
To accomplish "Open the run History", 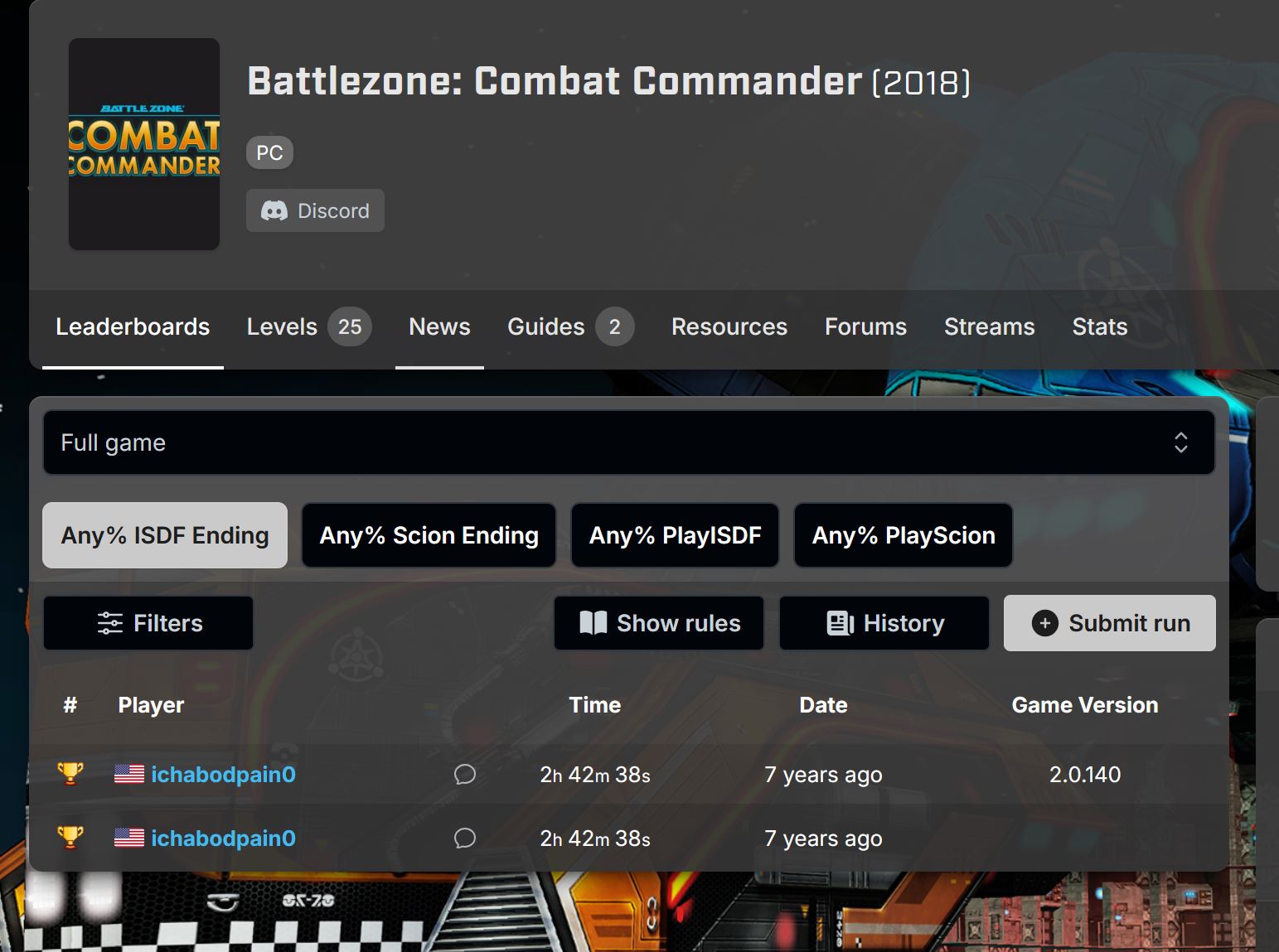I will [x=884, y=623].
